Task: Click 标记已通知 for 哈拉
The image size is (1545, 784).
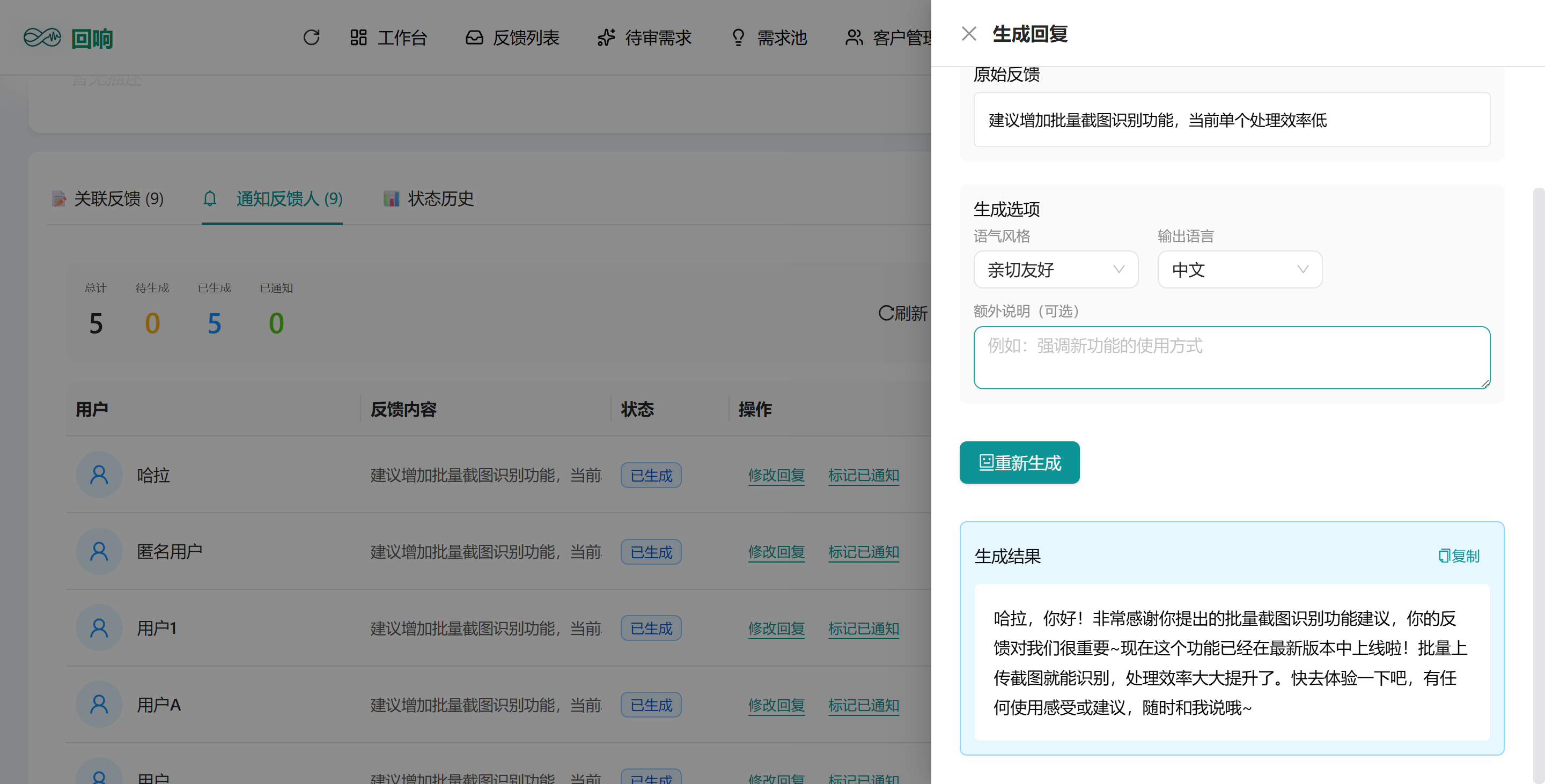Action: (863, 475)
